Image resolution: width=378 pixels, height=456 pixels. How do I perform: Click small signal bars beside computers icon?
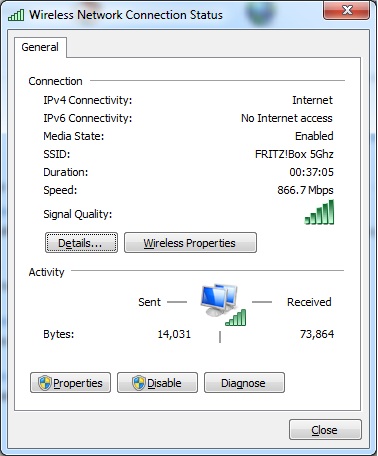(236, 318)
